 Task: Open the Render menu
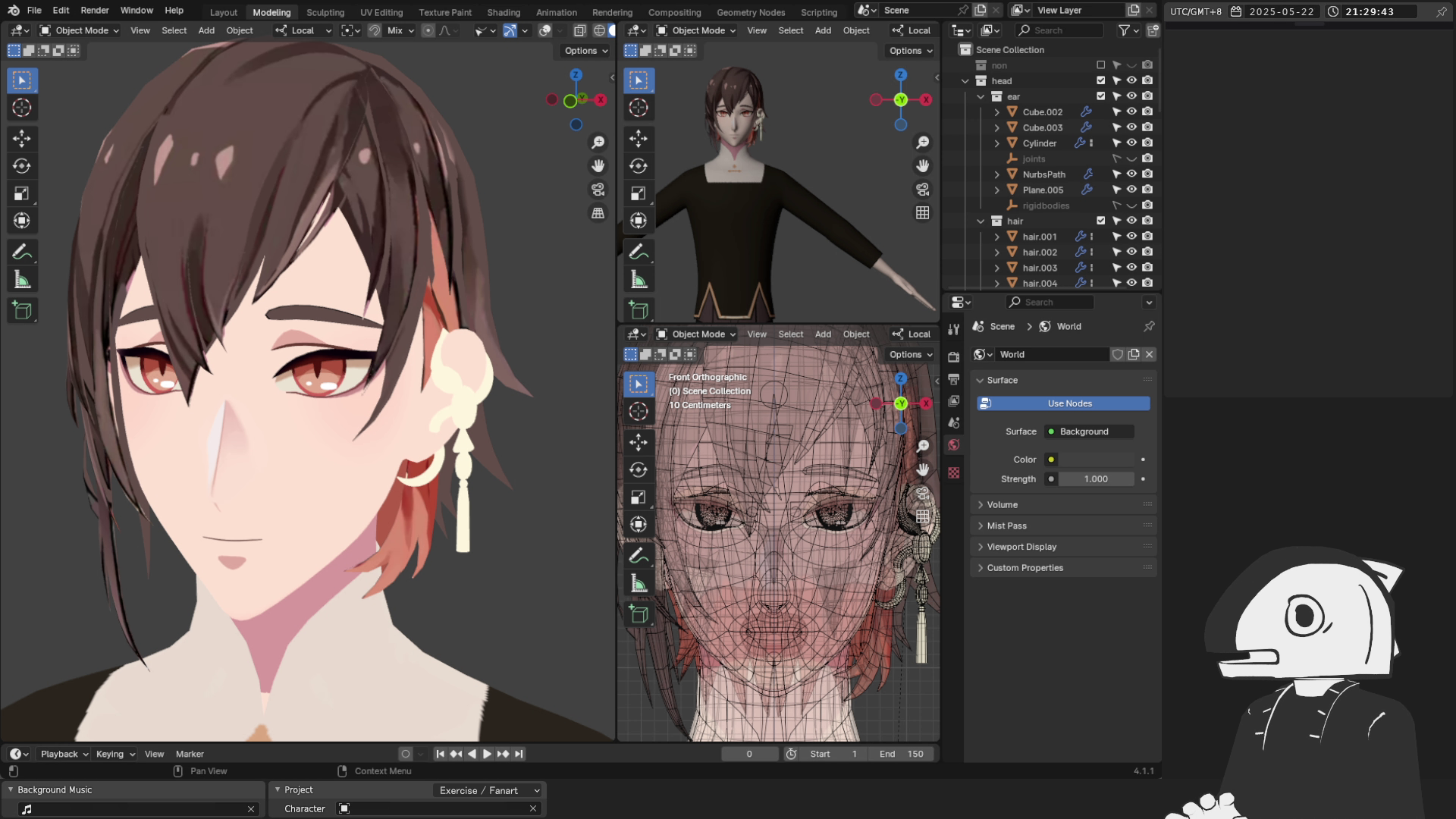click(95, 11)
